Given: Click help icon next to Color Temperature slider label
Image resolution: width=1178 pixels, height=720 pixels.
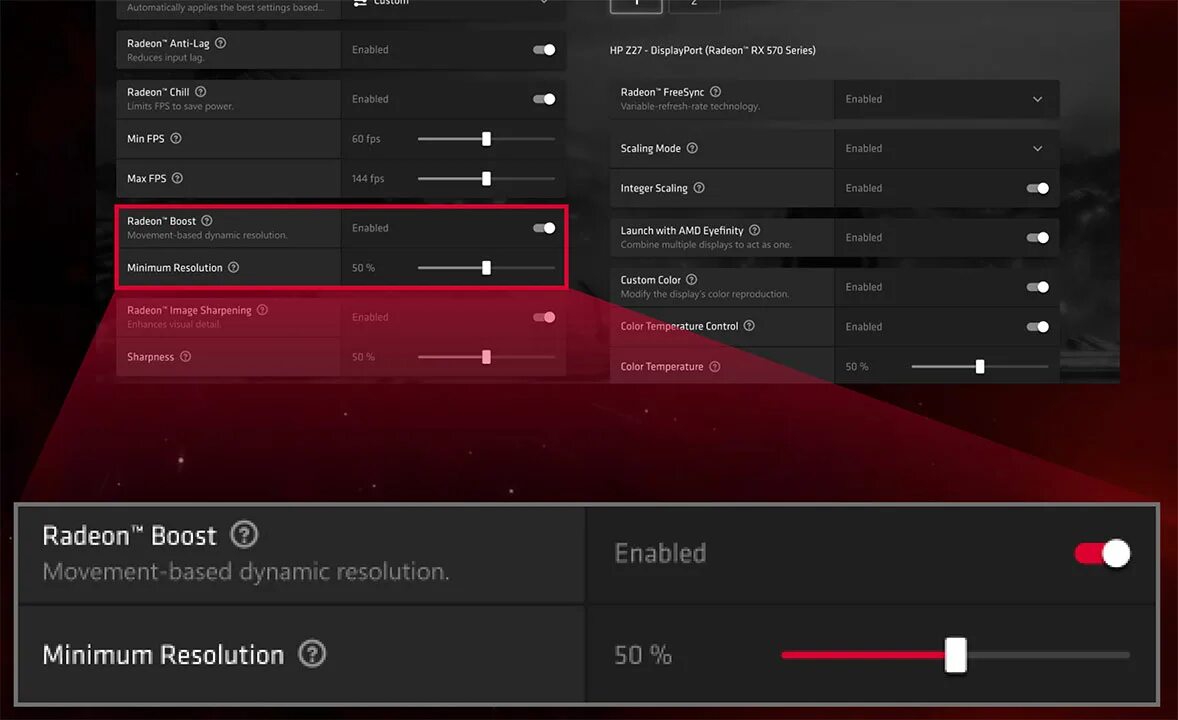Looking at the screenshot, I should [x=714, y=366].
